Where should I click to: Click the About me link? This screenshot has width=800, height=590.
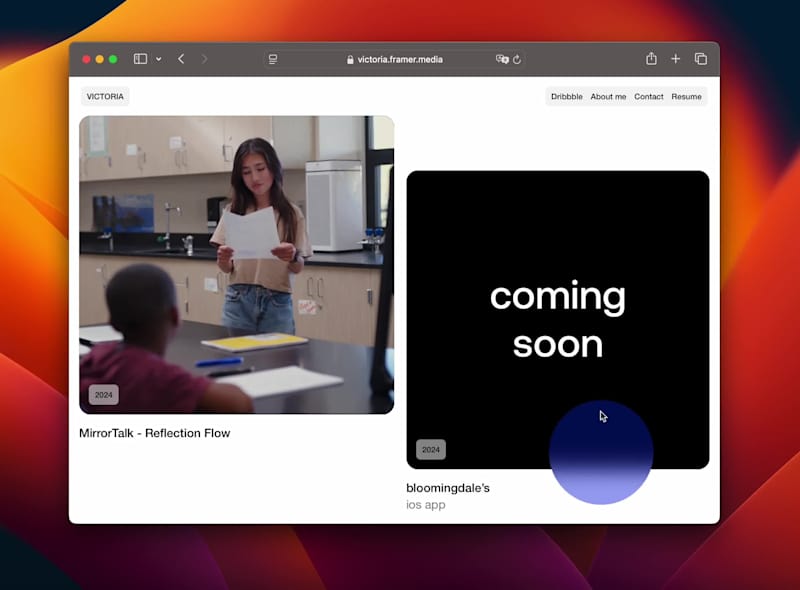tap(608, 96)
